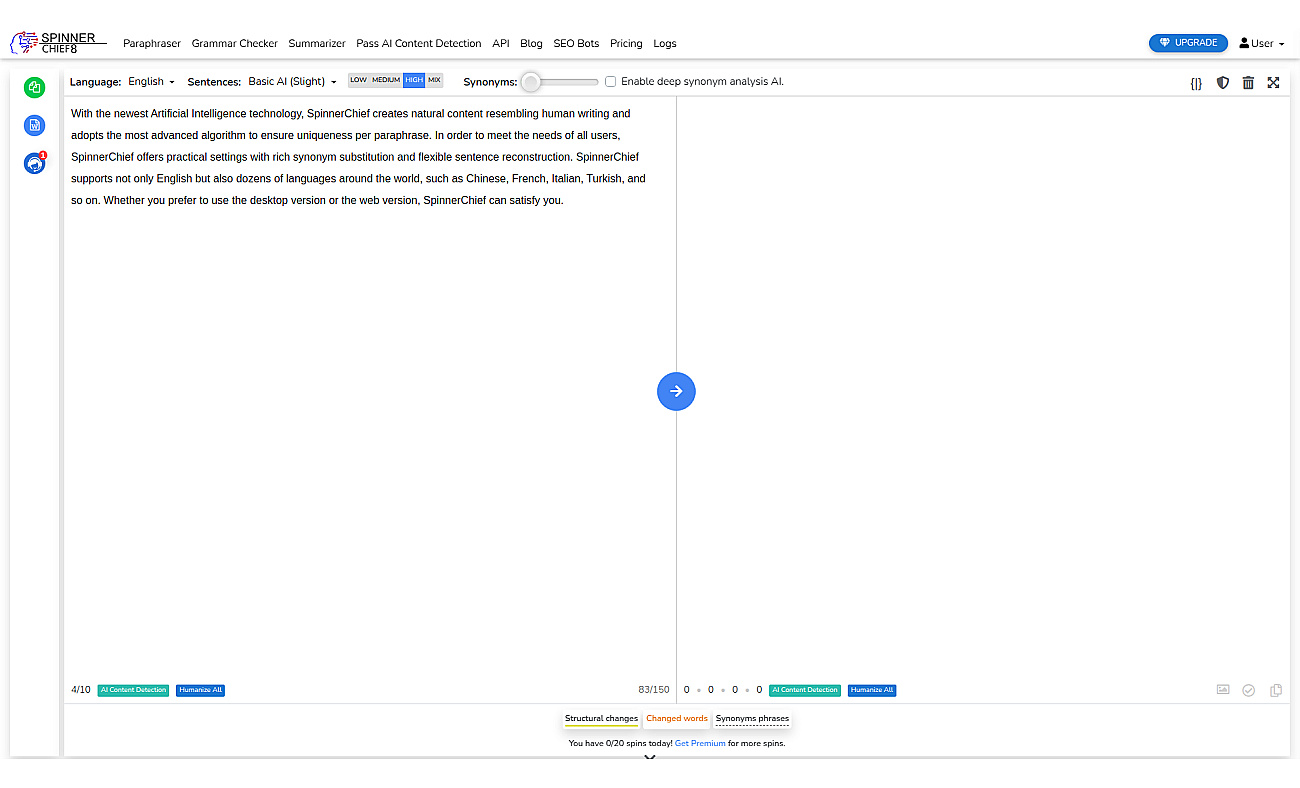Open the Pricing page
This screenshot has height=788, width=1300.
click(x=626, y=43)
